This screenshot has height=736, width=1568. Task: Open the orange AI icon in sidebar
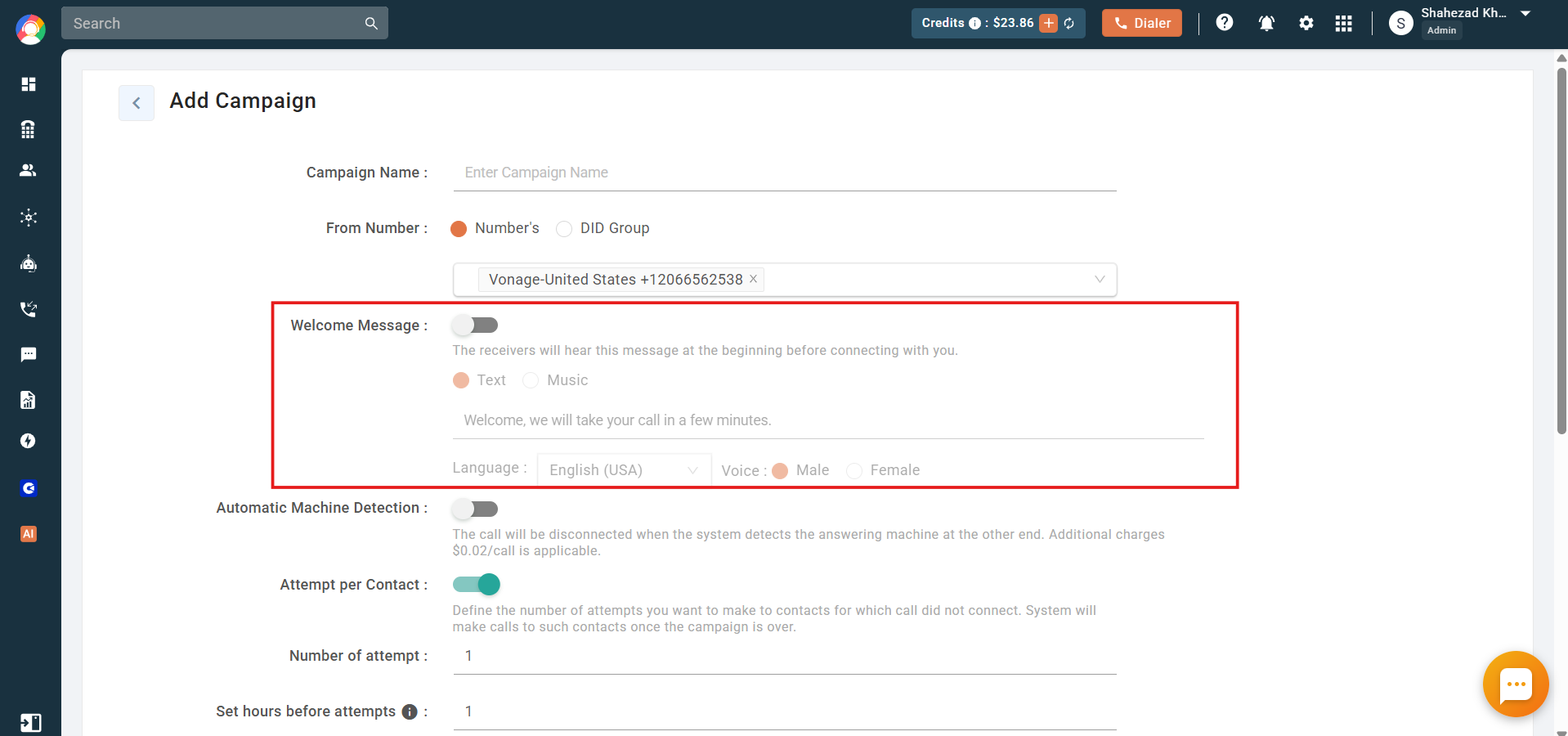(29, 534)
